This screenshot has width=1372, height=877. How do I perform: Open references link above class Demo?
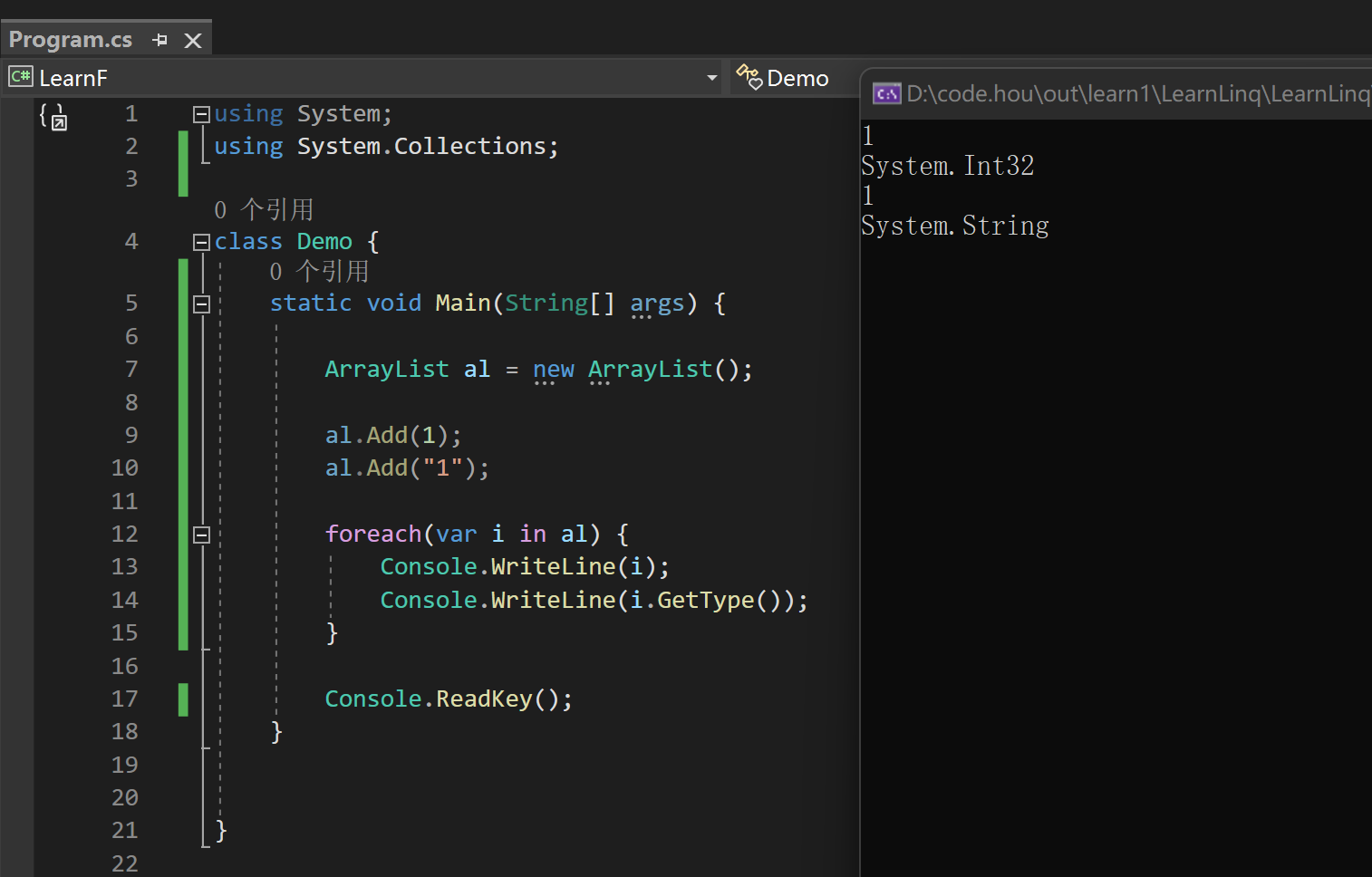(264, 210)
